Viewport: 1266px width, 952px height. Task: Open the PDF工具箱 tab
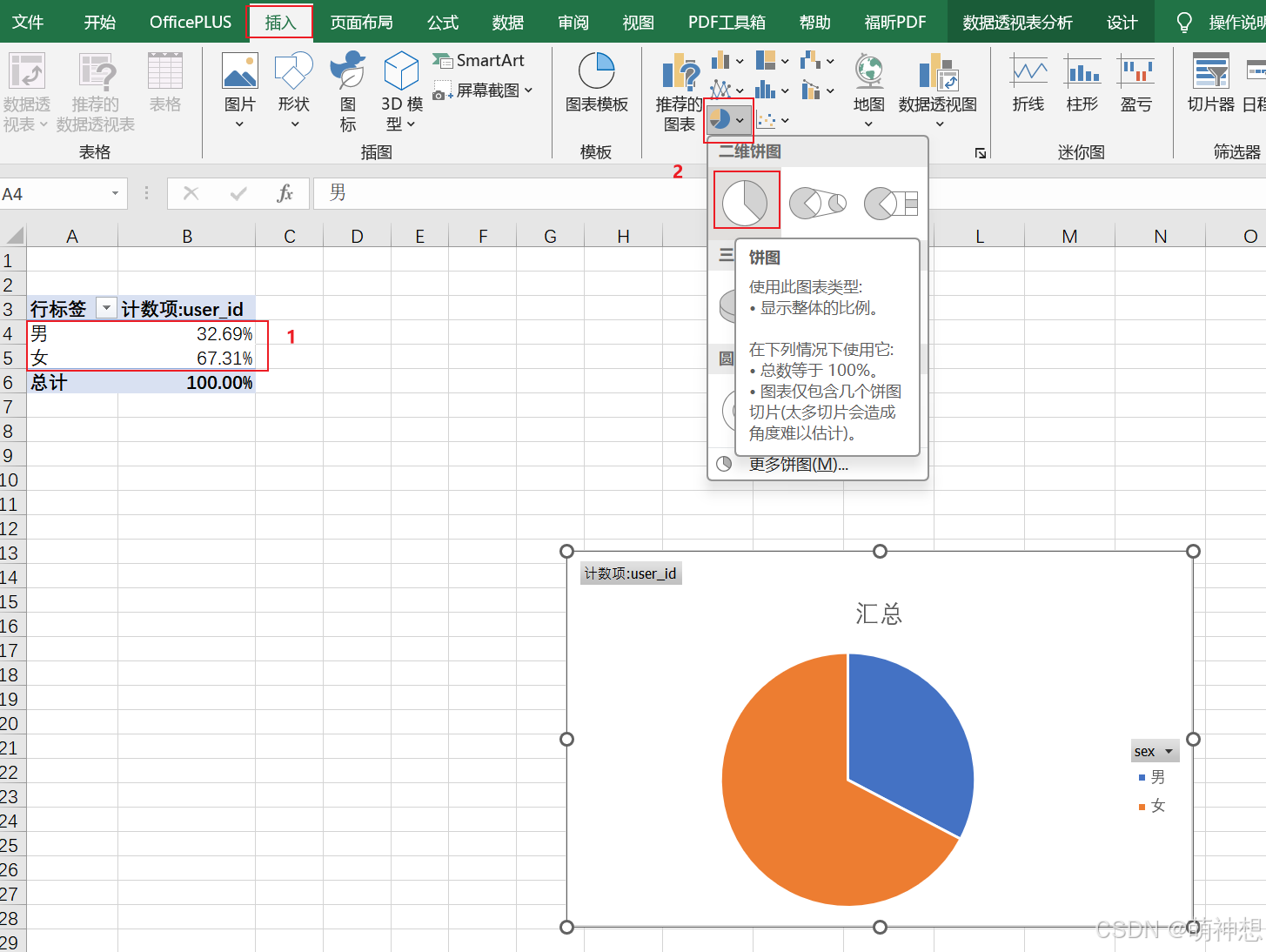tap(727, 22)
